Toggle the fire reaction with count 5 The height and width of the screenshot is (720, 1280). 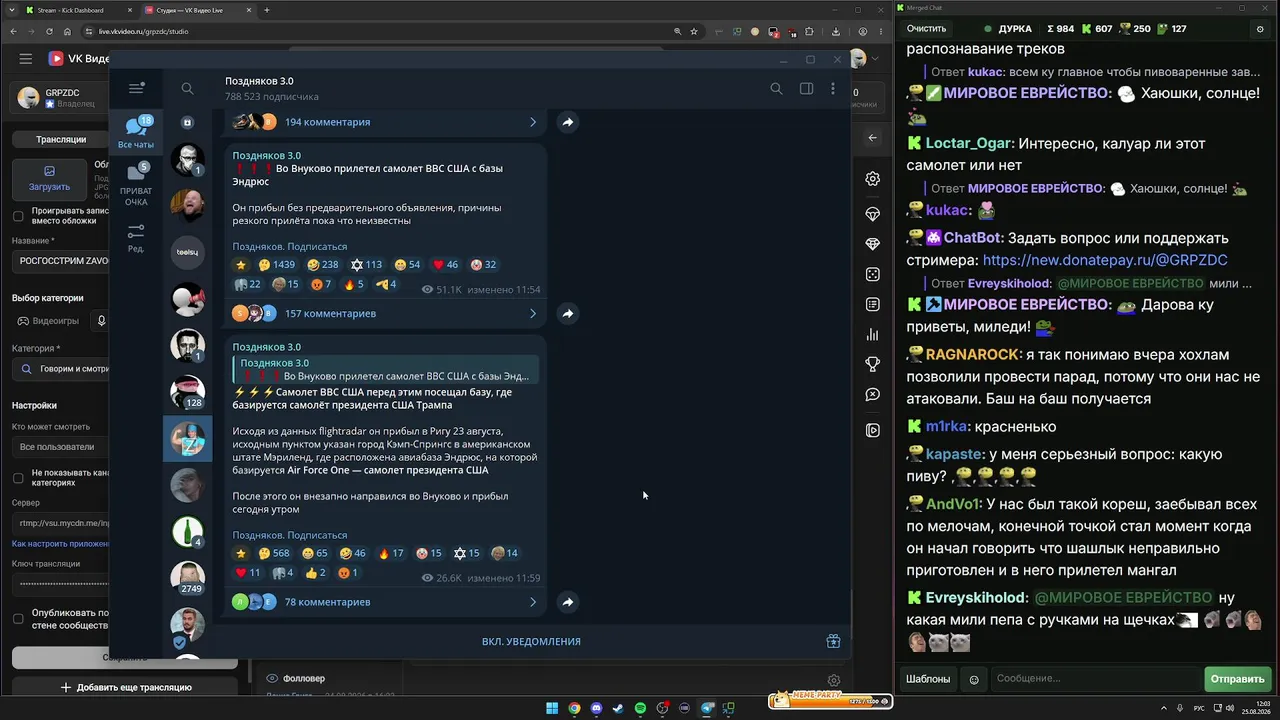355,285
